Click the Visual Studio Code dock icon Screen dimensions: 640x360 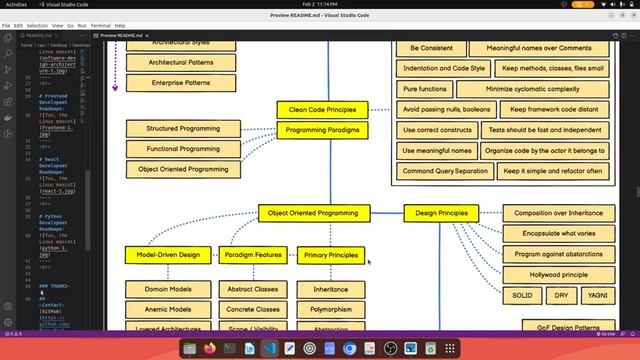(269, 349)
